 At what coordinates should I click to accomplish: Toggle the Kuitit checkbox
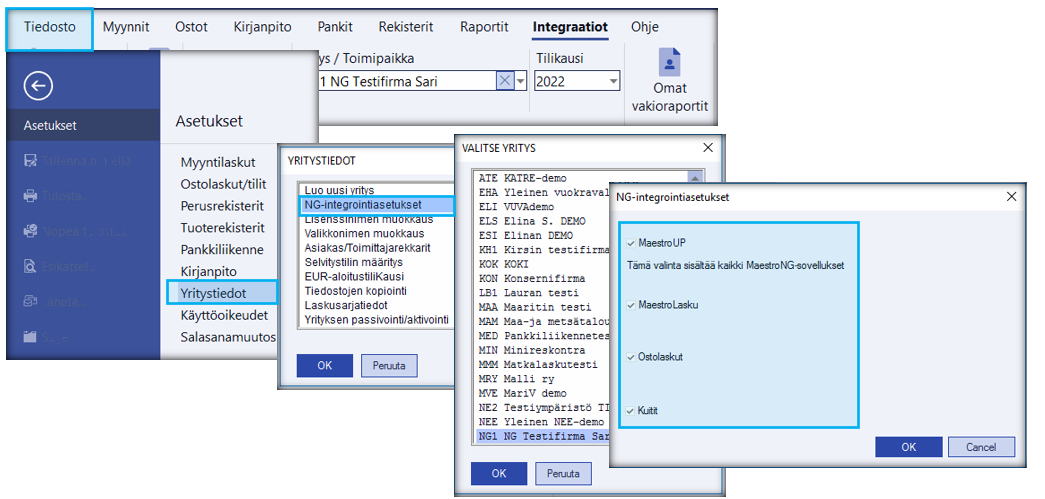tap(629, 410)
